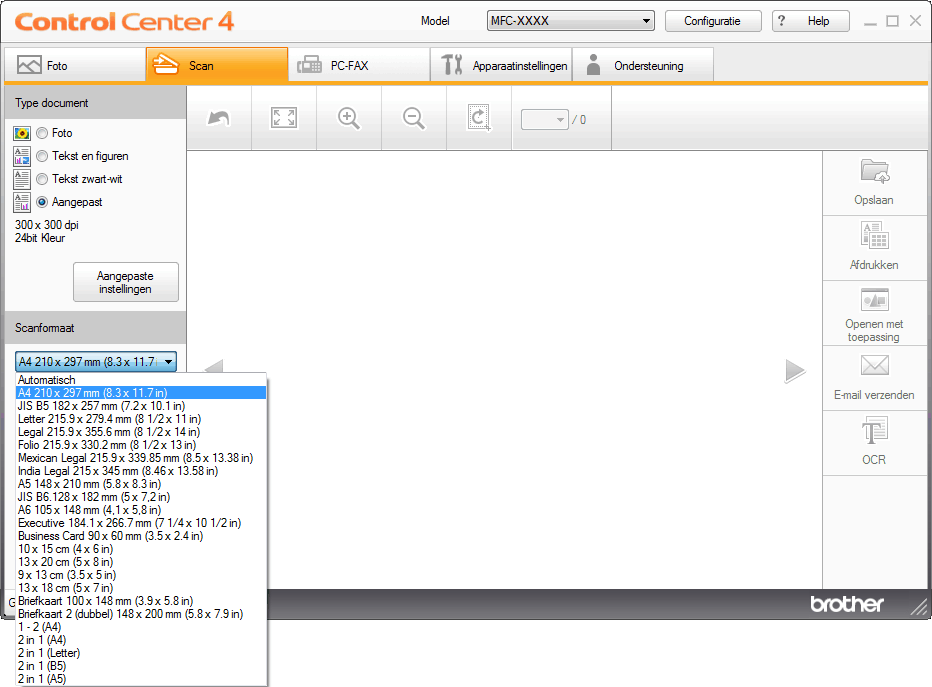Choose 13 x 18 cm scan size

141,589
